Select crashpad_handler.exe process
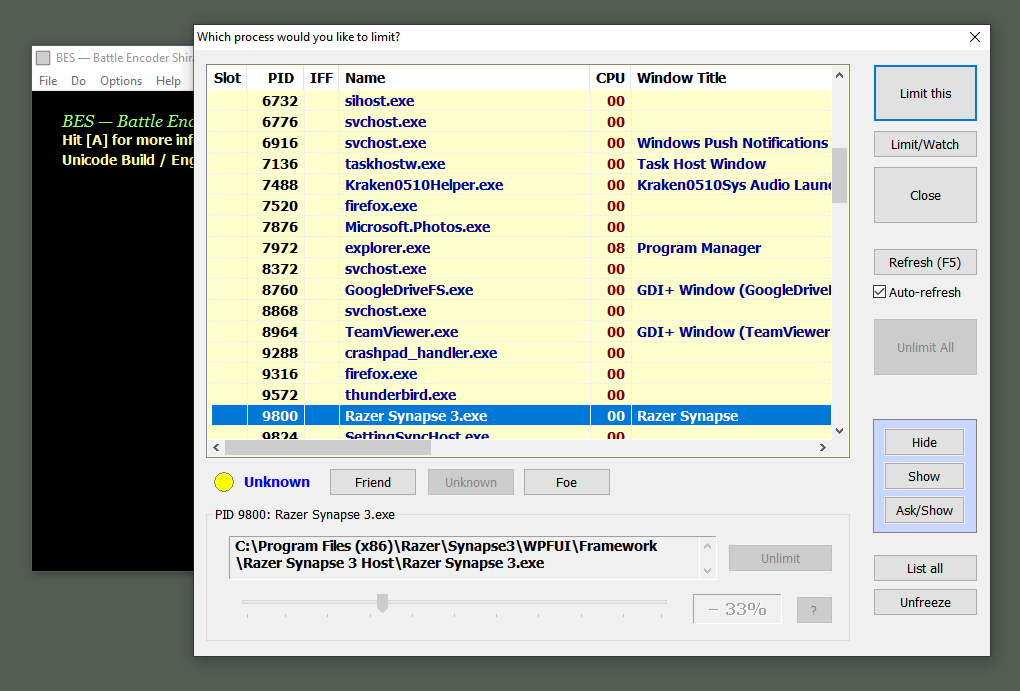The height and width of the screenshot is (691, 1020). coord(521,353)
